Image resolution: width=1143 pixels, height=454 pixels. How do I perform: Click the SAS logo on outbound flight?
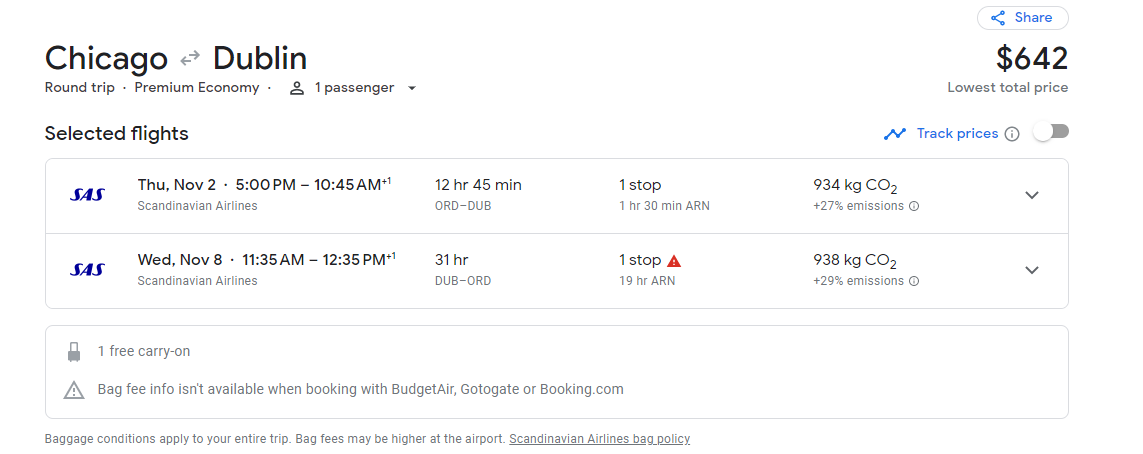pyautogui.click(x=87, y=195)
